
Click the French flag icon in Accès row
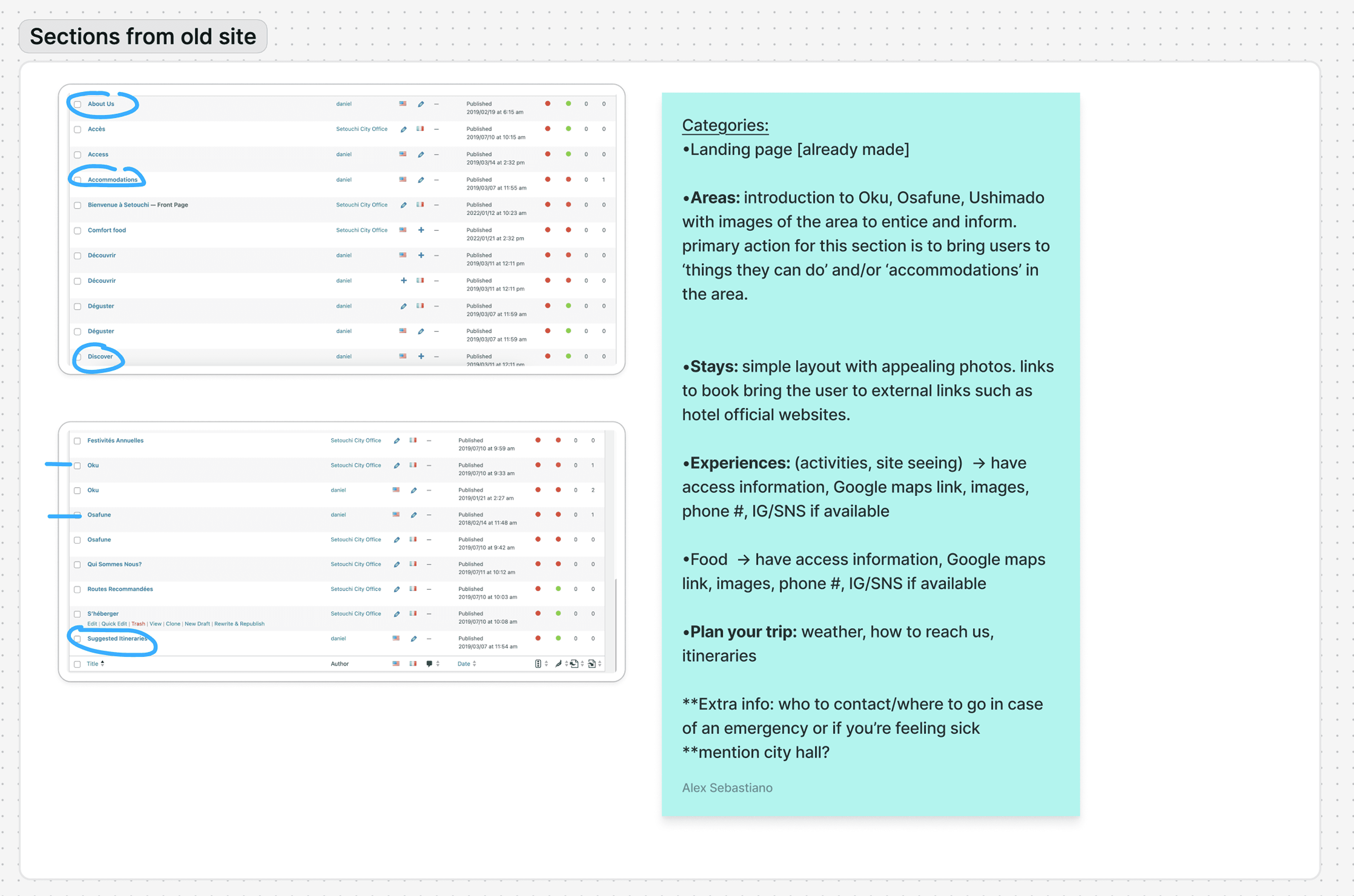pos(420,129)
